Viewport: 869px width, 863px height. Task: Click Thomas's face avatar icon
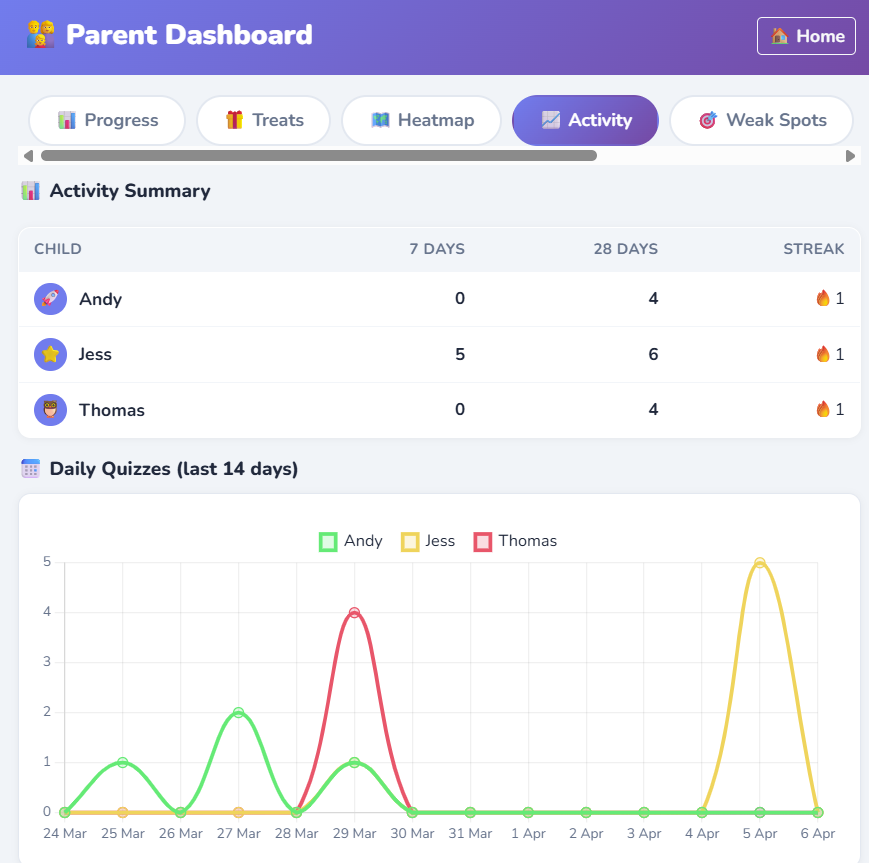click(50, 409)
